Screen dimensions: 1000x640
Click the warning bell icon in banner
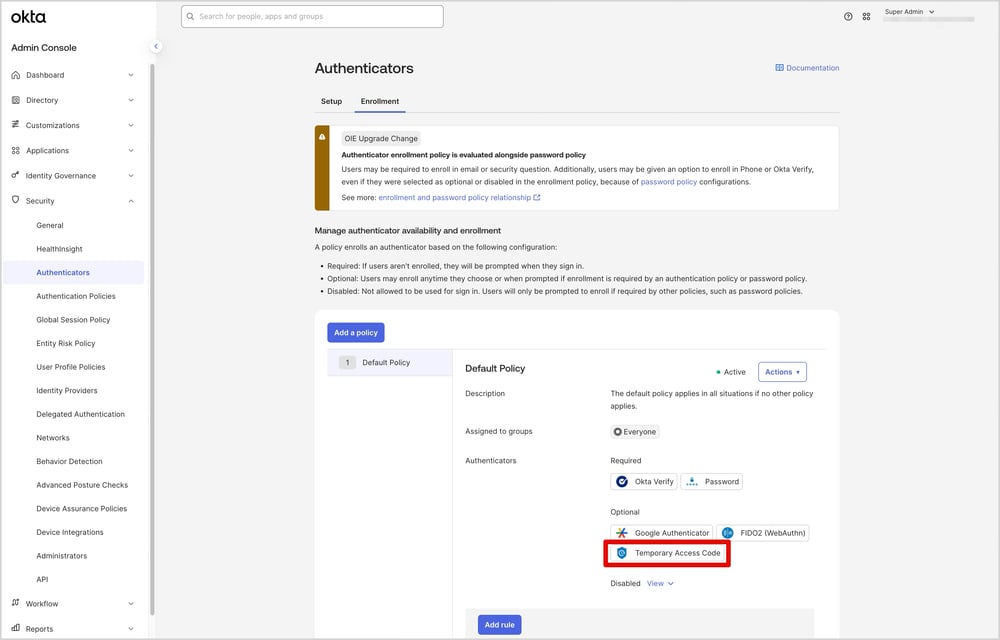(x=322, y=136)
